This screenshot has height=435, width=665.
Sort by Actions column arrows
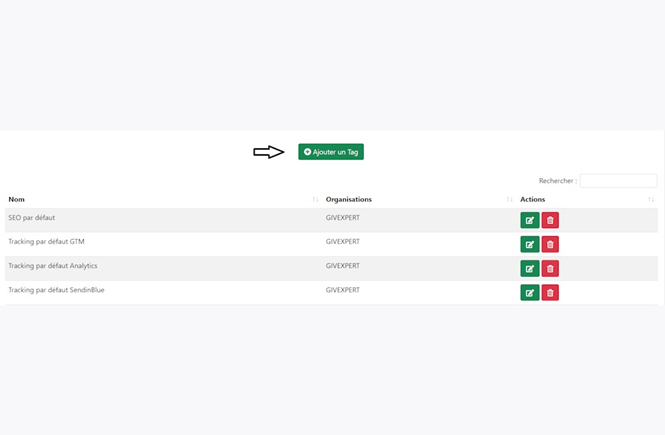651,199
